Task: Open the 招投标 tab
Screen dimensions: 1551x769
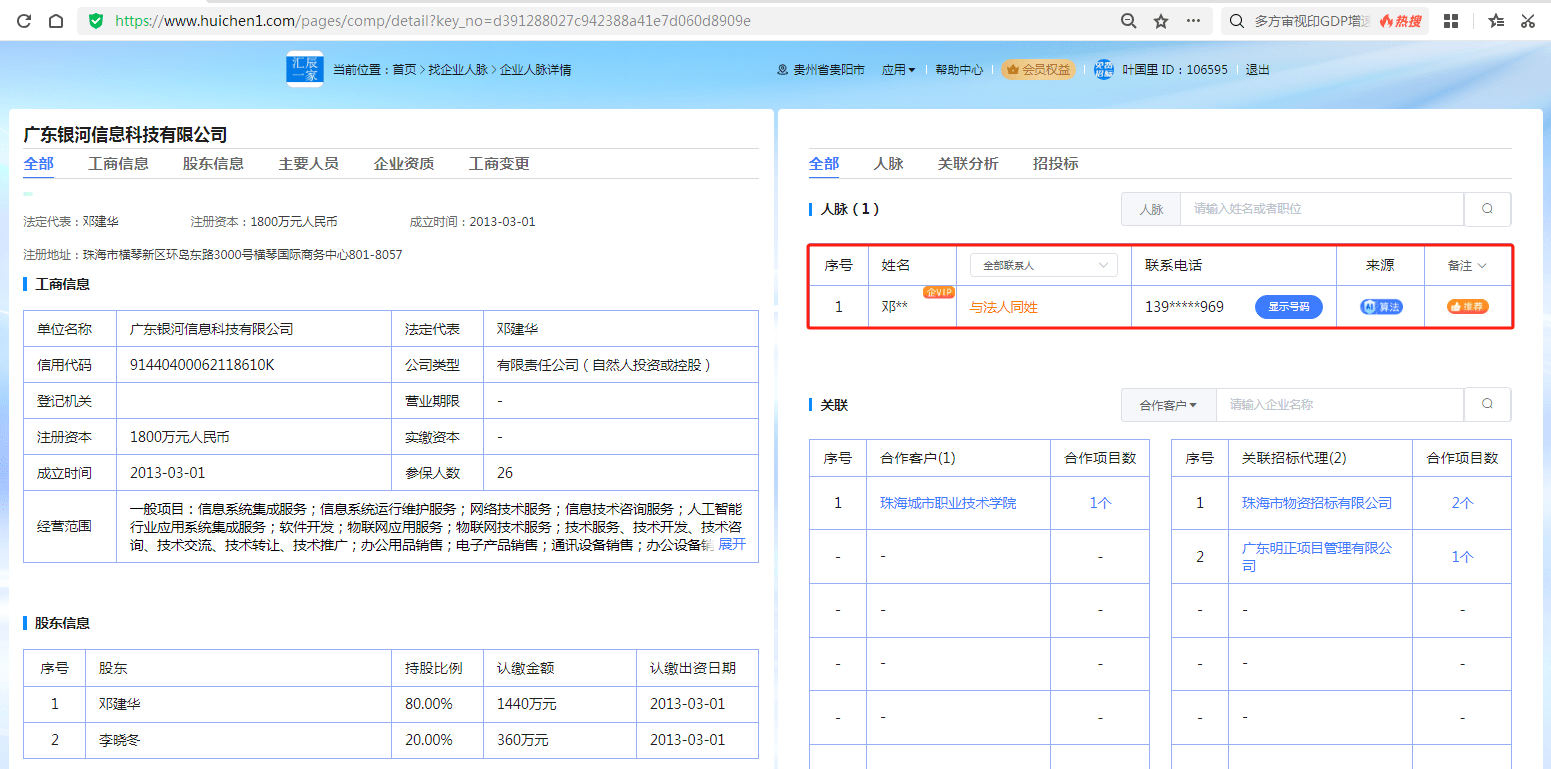Action: (1055, 164)
